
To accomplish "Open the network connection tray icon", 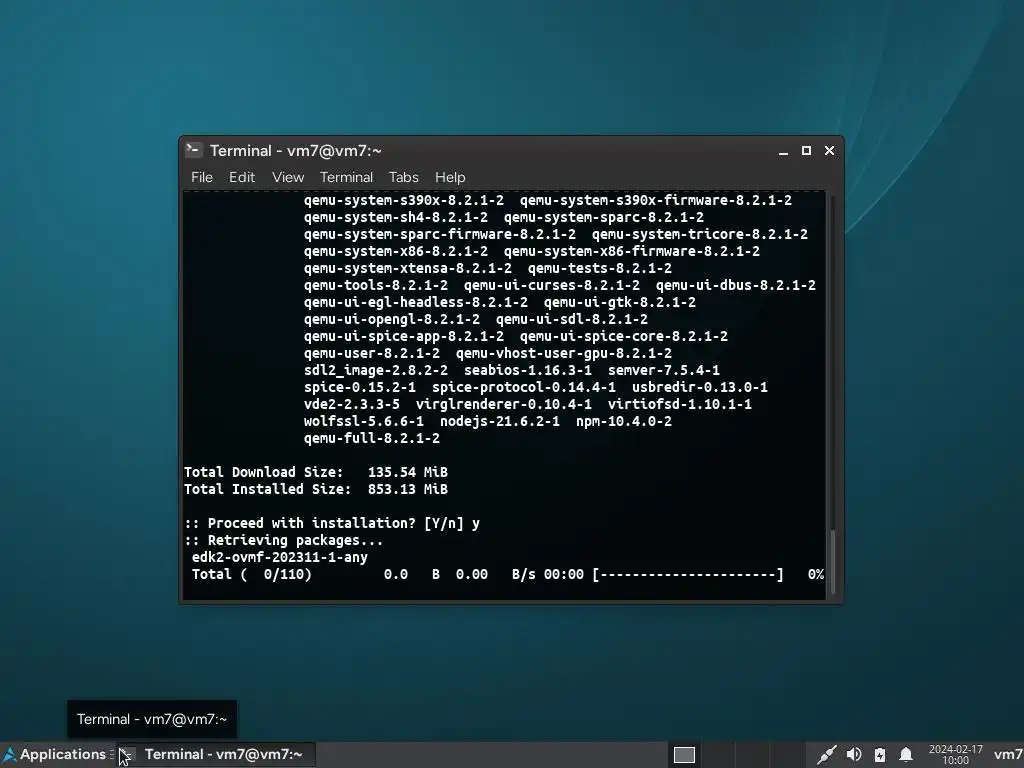I will [826, 755].
